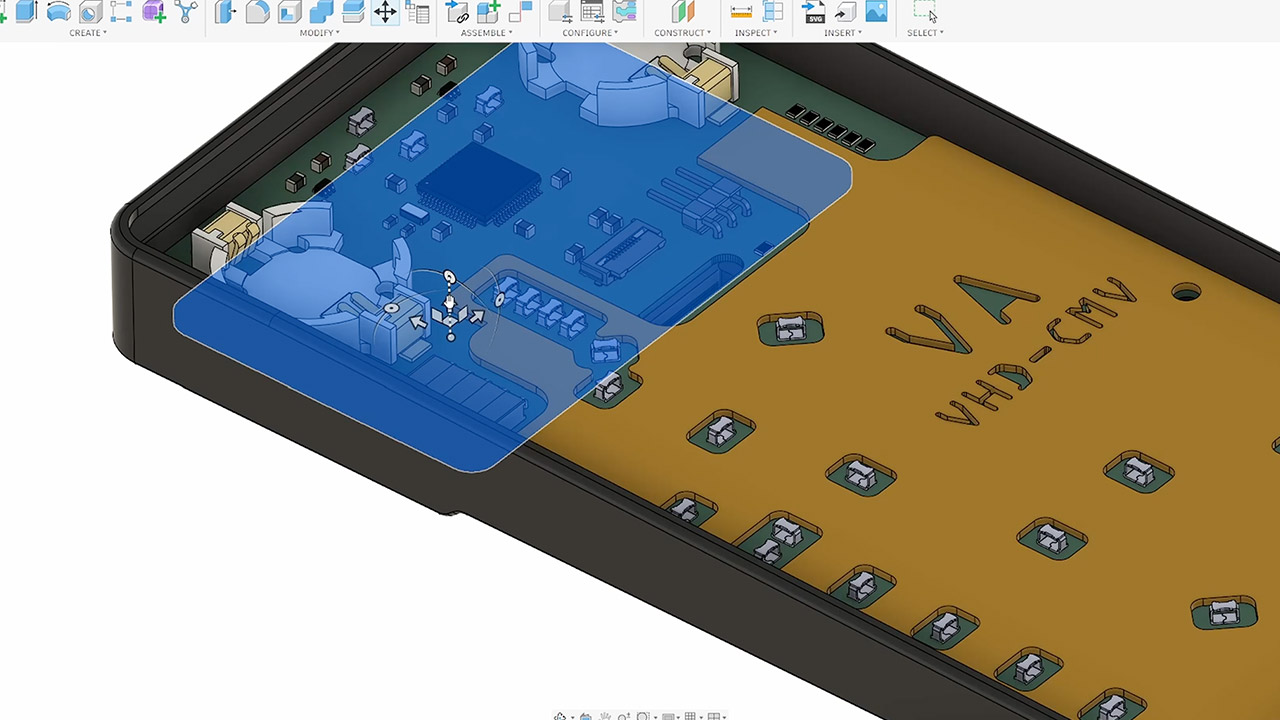Click the left-pointing arrow of the move manipulator

420,321
